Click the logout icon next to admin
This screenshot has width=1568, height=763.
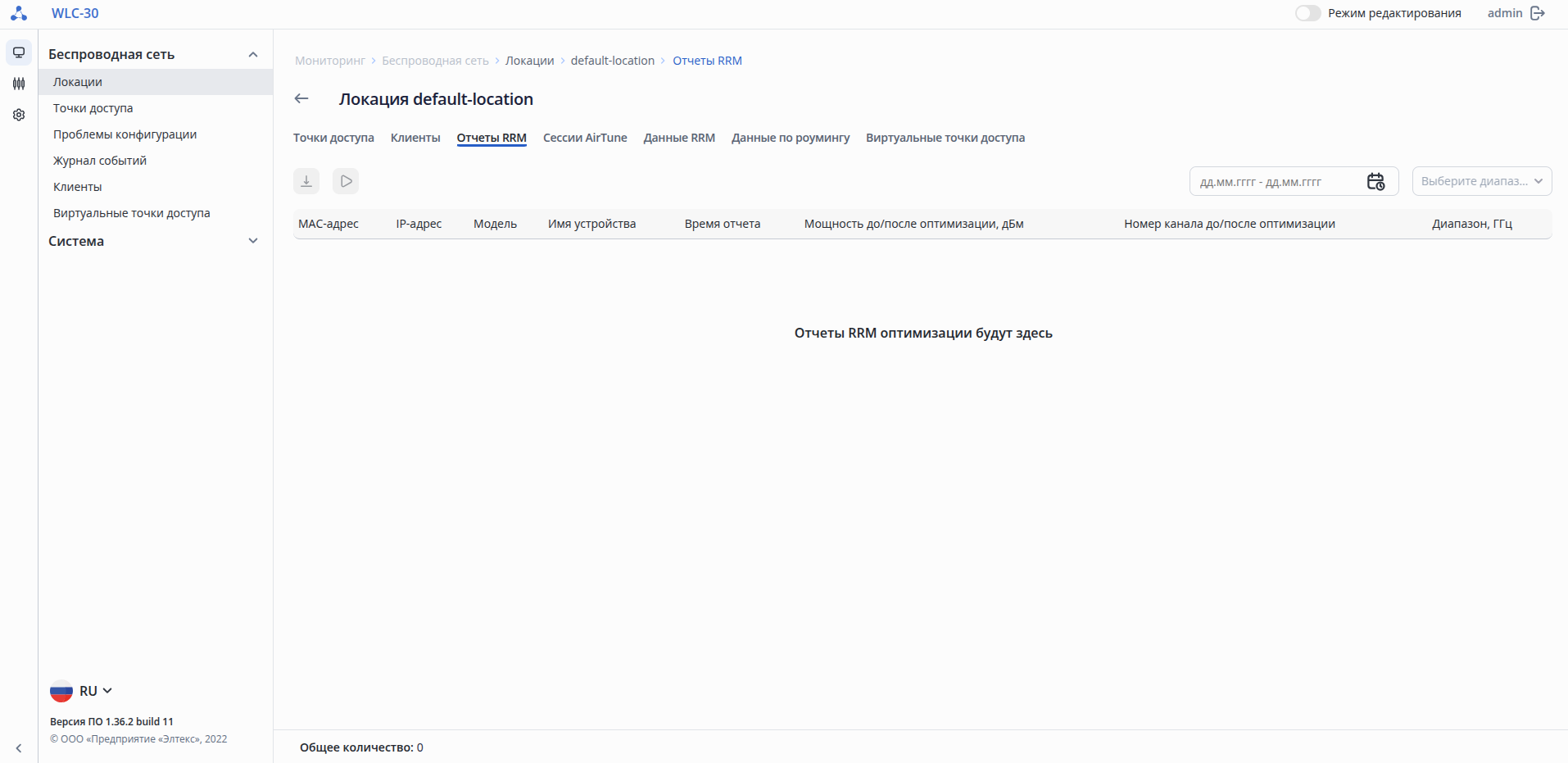point(1538,13)
